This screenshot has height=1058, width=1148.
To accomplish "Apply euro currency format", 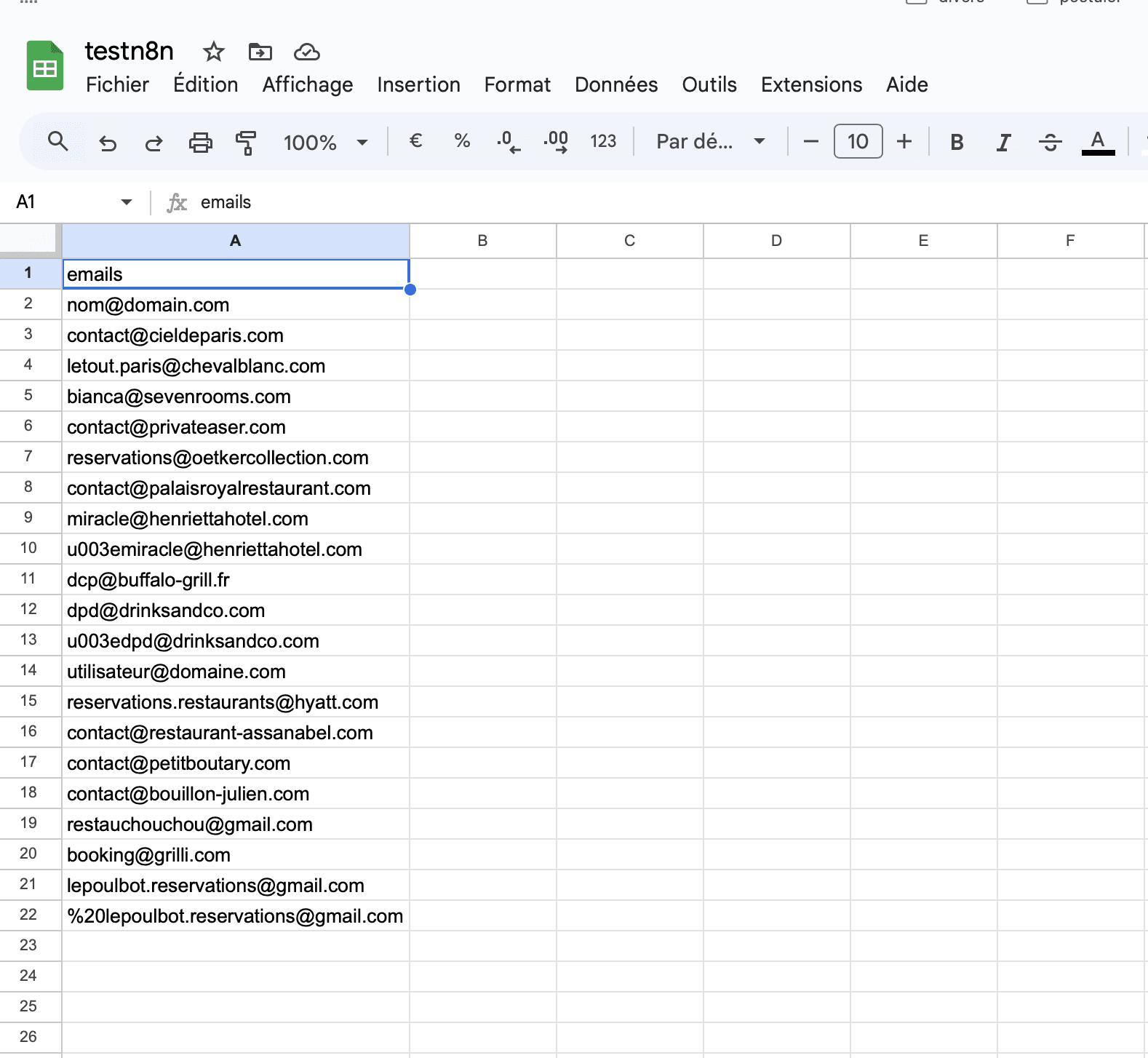I will pos(416,140).
